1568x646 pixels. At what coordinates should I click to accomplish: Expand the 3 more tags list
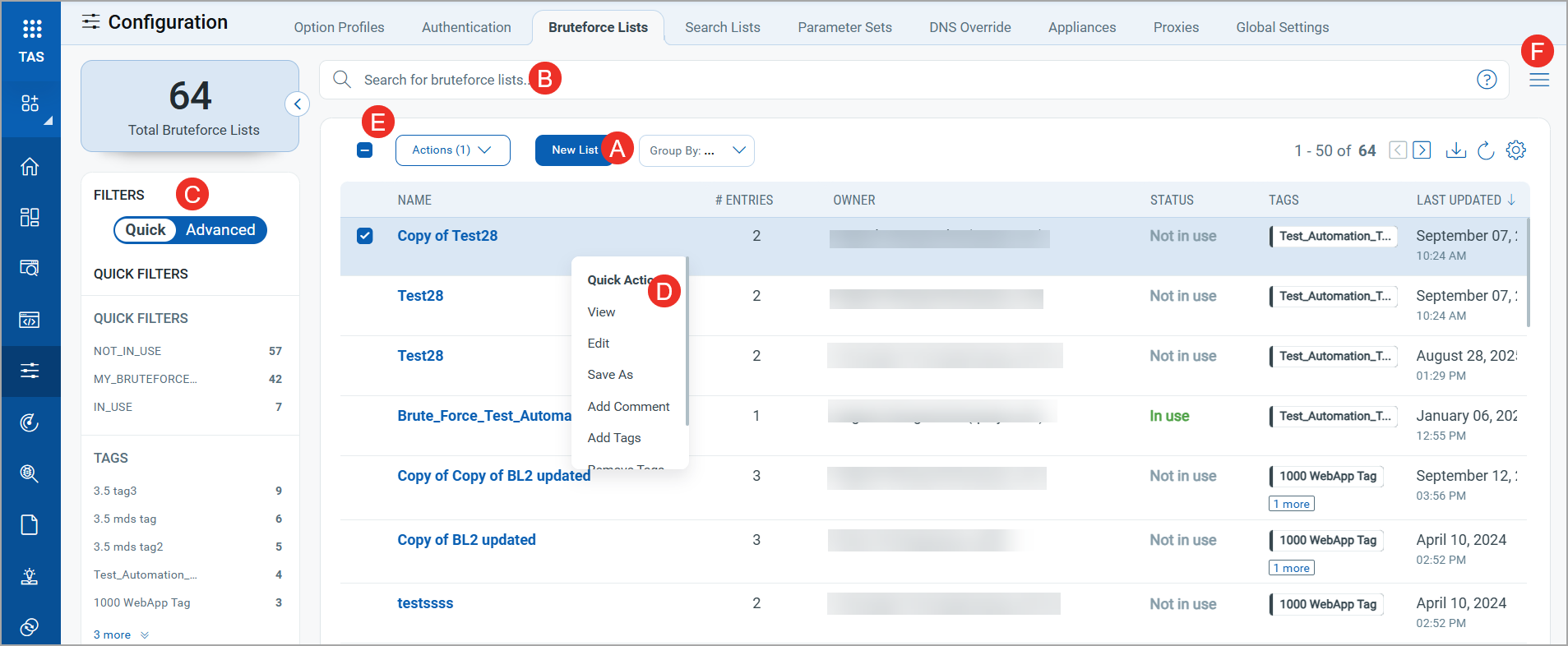(120, 634)
